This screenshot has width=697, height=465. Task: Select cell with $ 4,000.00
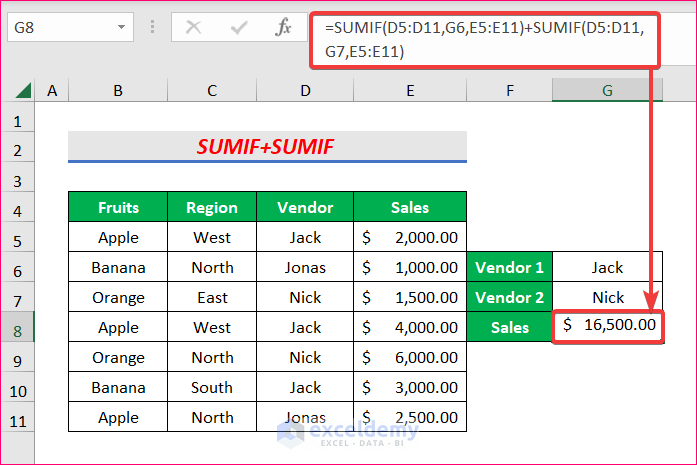(x=410, y=327)
